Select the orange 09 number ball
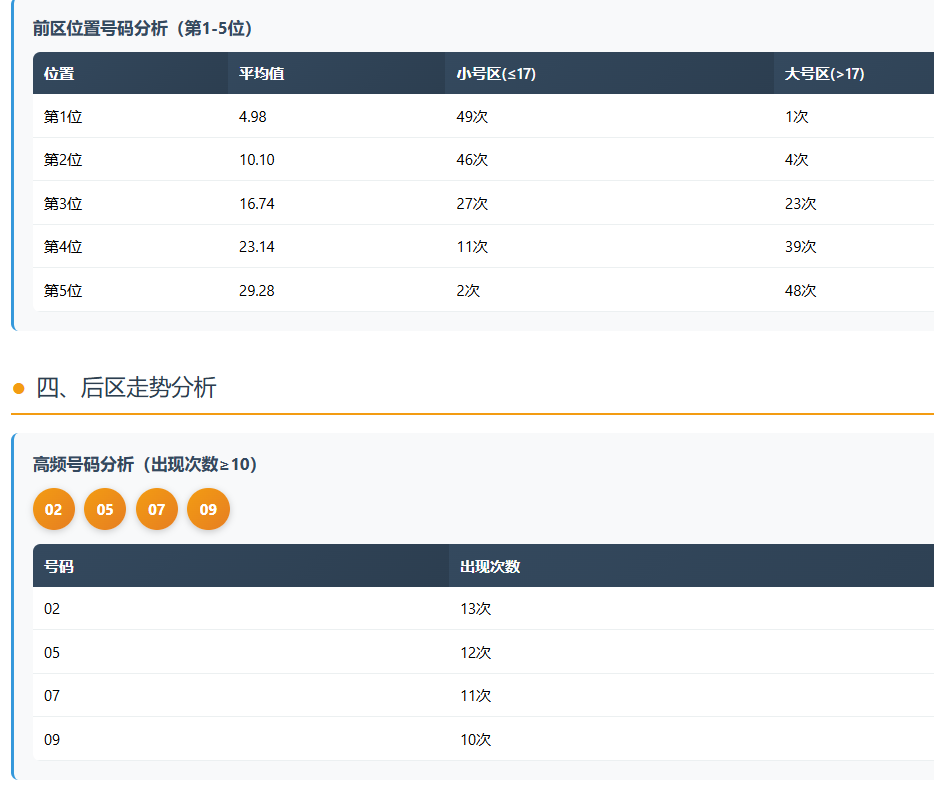The width and height of the screenshot is (934, 802). [208, 510]
